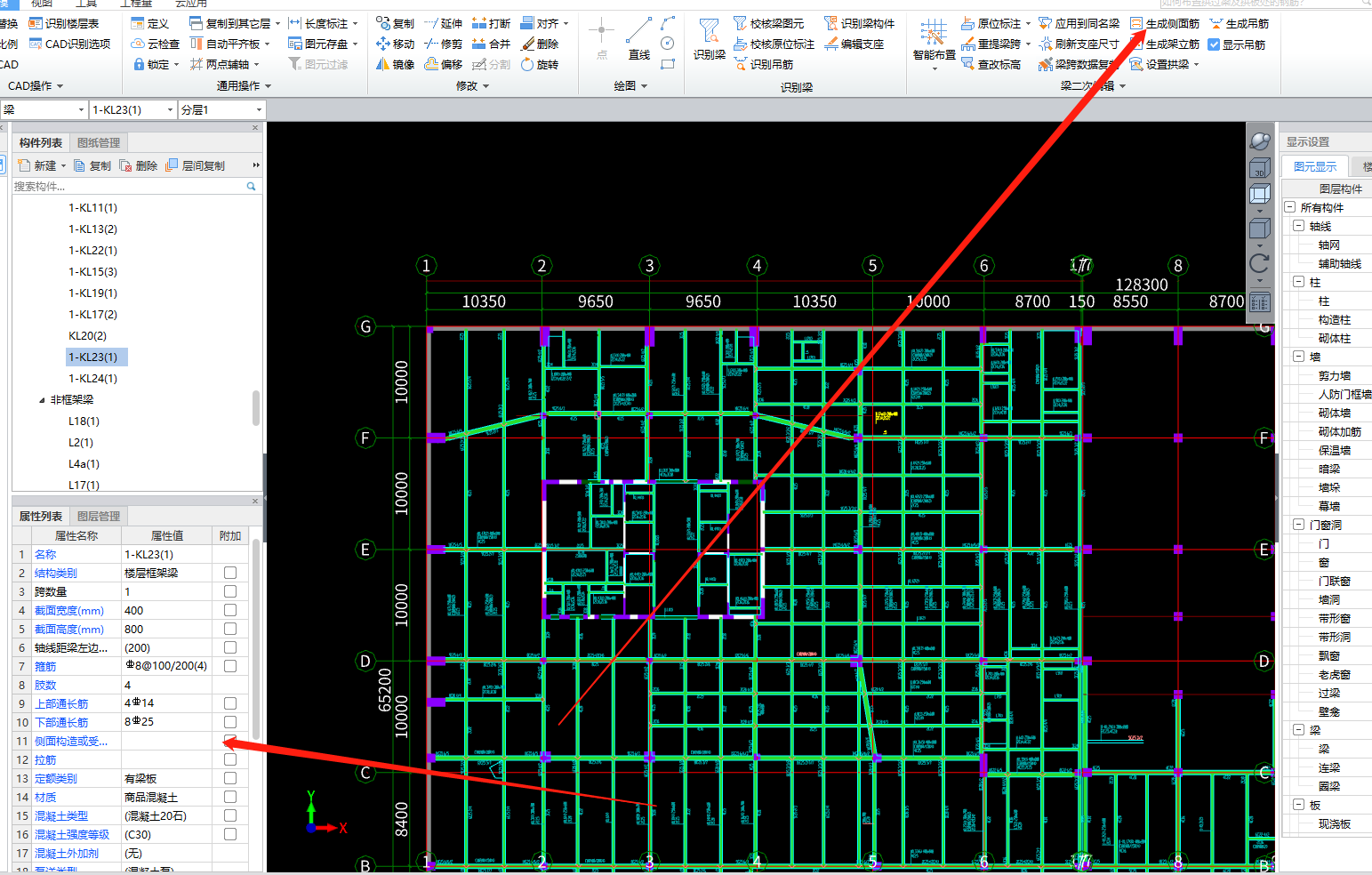Click the 图元存盘 icon
The height and width of the screenshot is (875, 1372).
295,44
